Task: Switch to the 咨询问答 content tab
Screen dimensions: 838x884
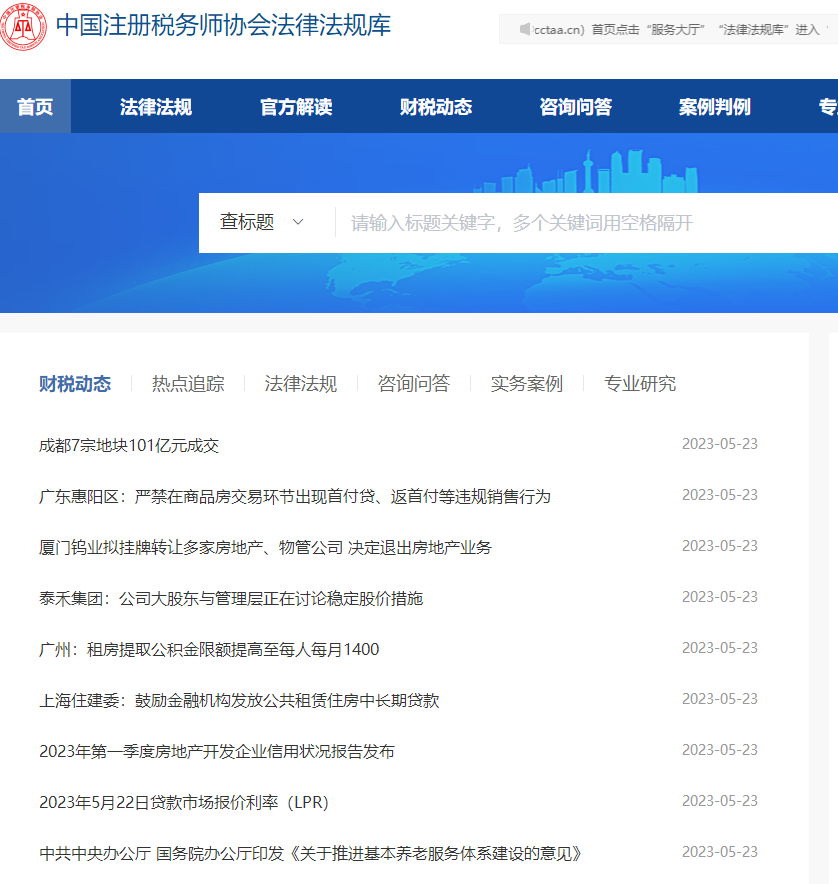Action: [x=414, y=383]
